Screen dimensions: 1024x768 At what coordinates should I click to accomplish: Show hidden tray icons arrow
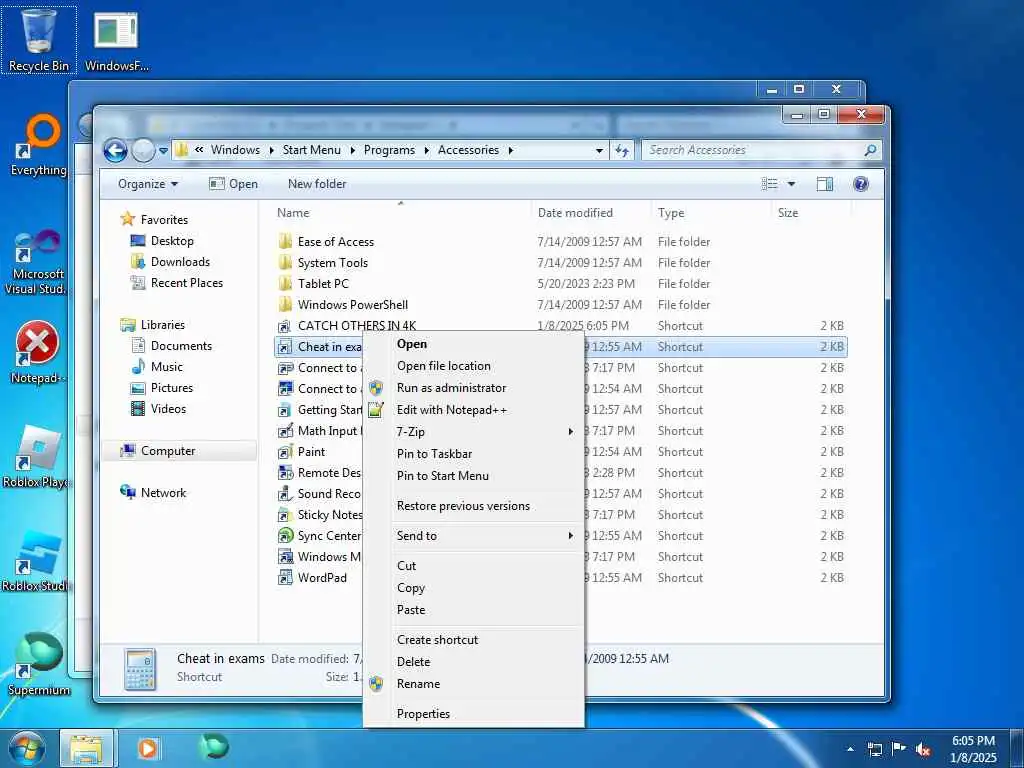(x=850, y=749)
